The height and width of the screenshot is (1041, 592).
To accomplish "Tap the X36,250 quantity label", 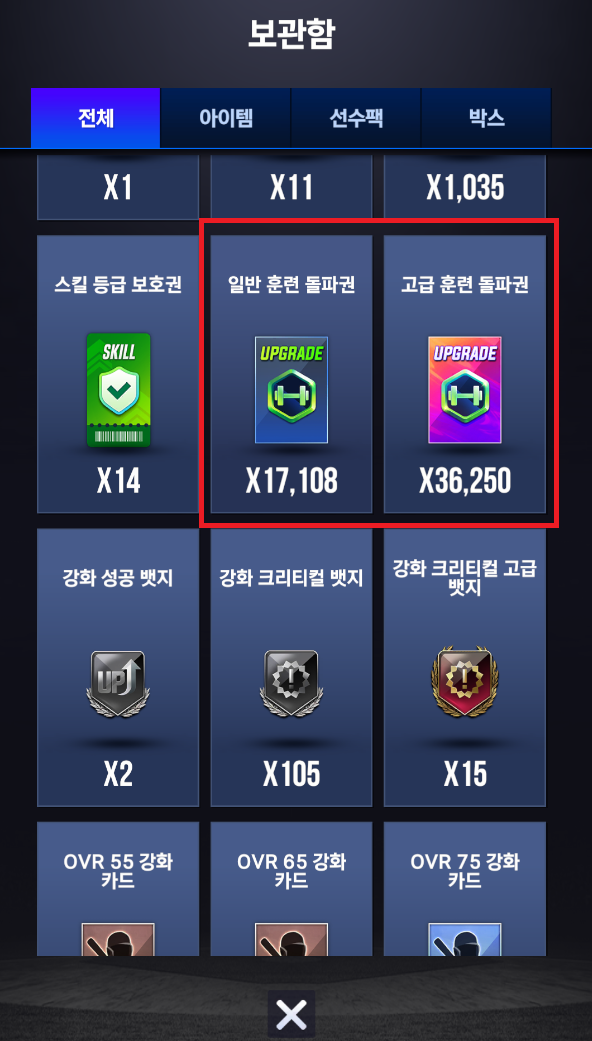I will (x=465, y=481).
